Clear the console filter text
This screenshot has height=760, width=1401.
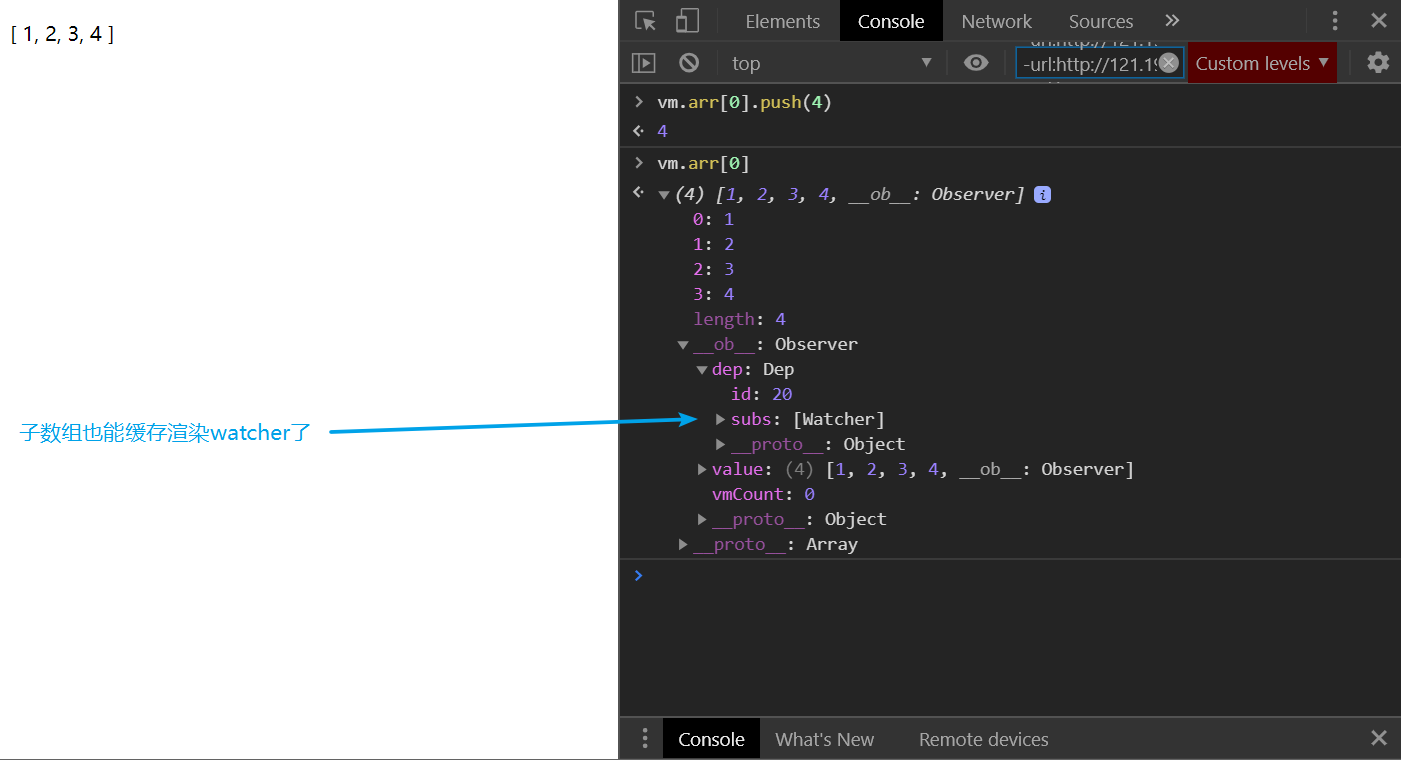[x=1169, y=63]
